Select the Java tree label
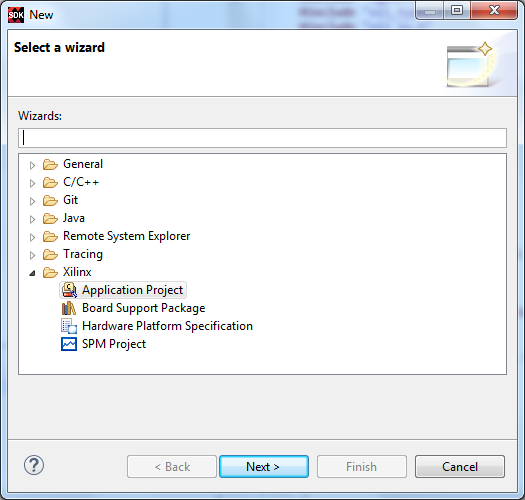This screenshot has width=525, height=500. (74, 218)
